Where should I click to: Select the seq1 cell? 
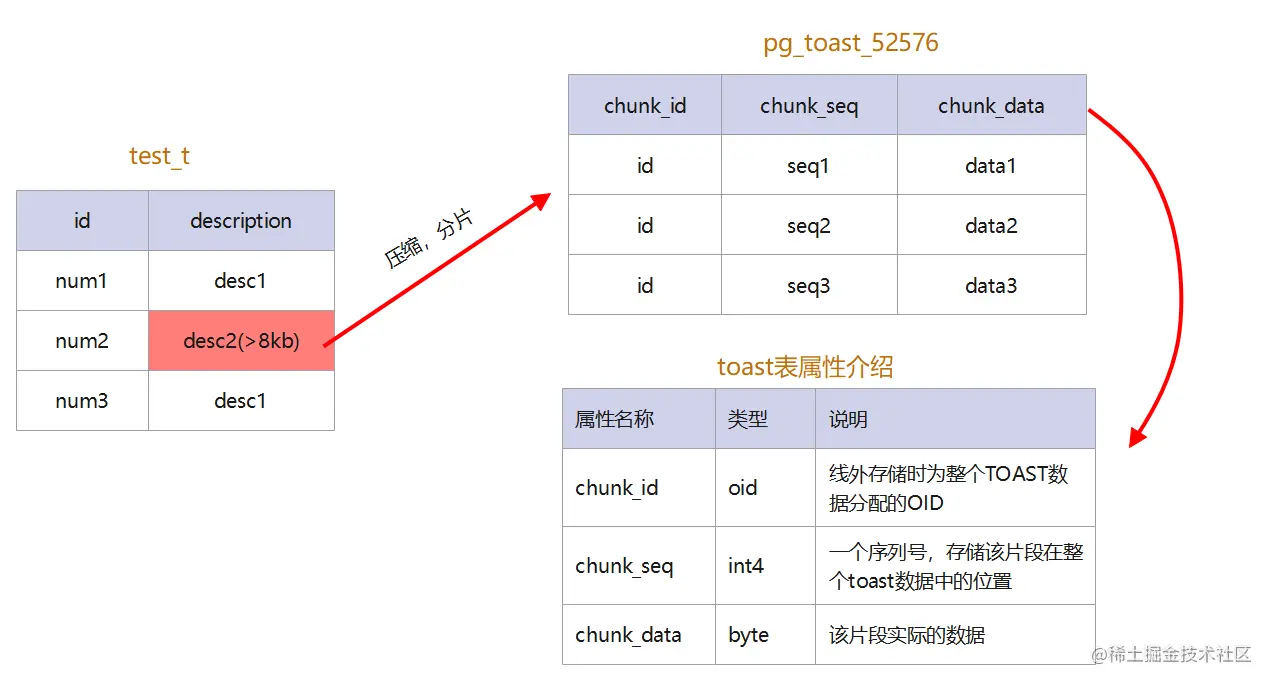[x=809, y=165]
